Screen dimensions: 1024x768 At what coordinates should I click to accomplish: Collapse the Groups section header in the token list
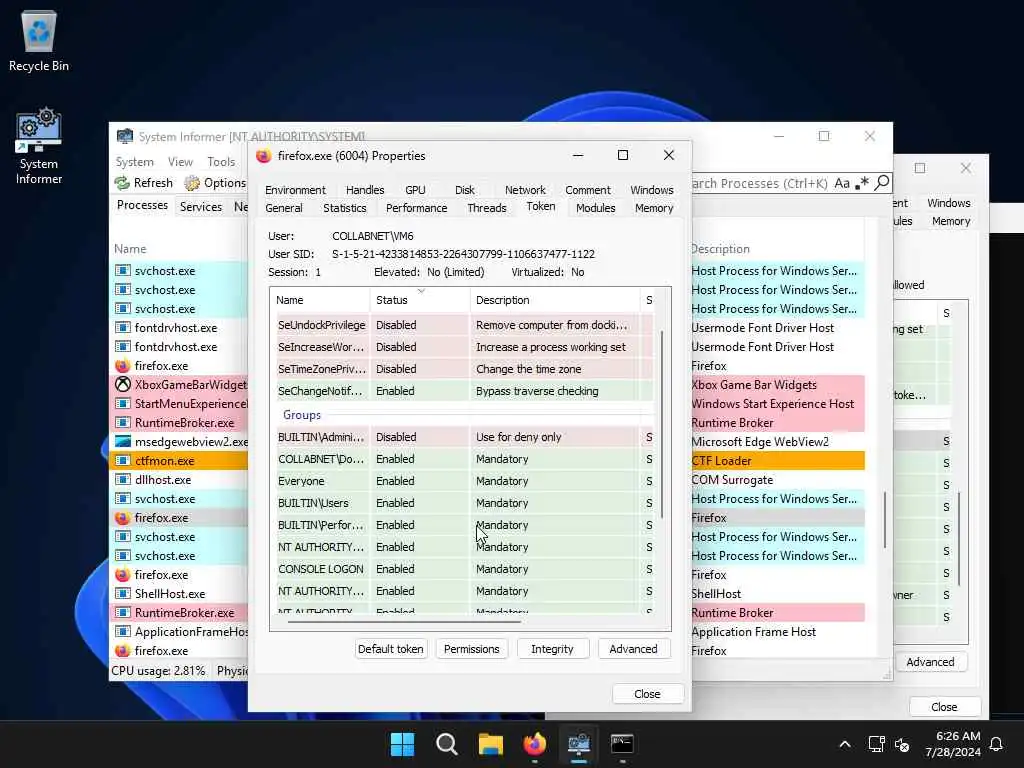[302, 415]
